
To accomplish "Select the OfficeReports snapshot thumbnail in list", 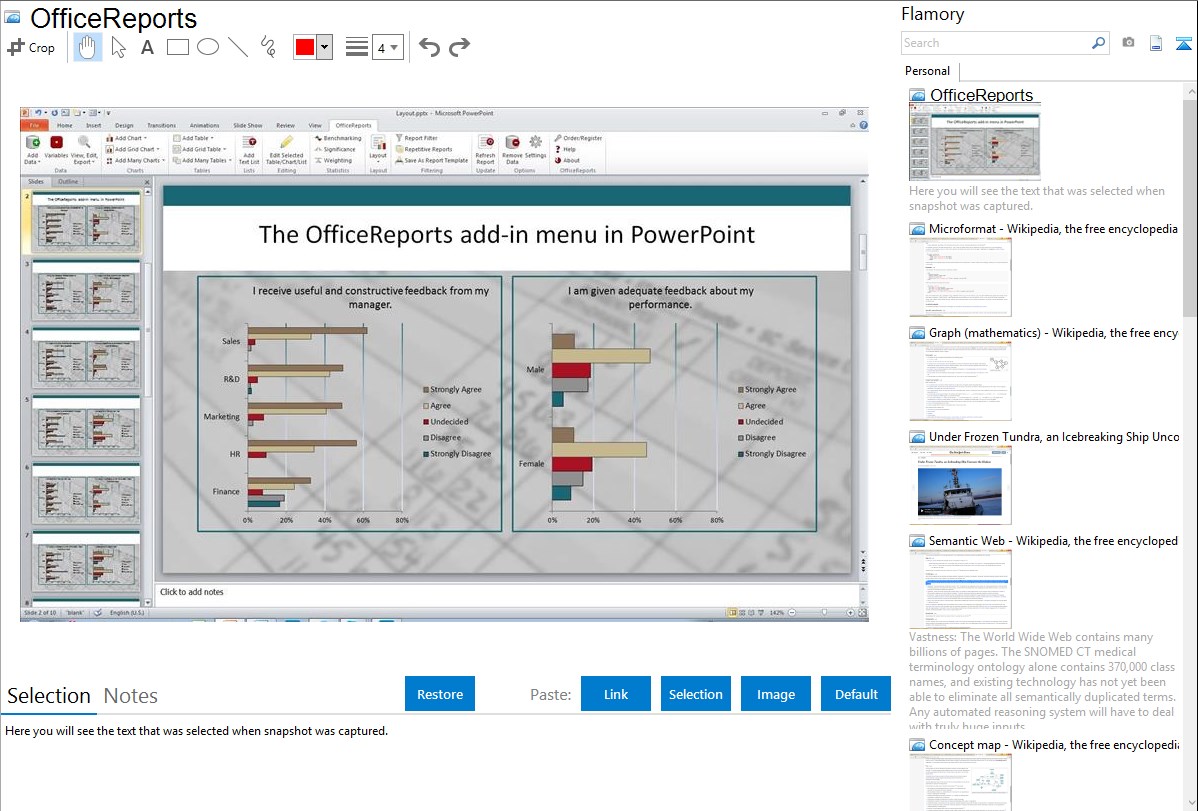I will (975, 142).
